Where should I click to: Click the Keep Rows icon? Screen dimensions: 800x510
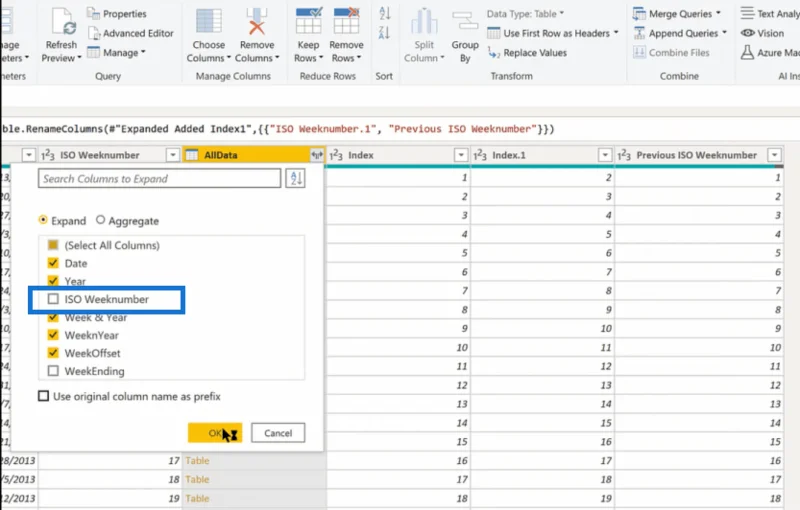(309, 21)
